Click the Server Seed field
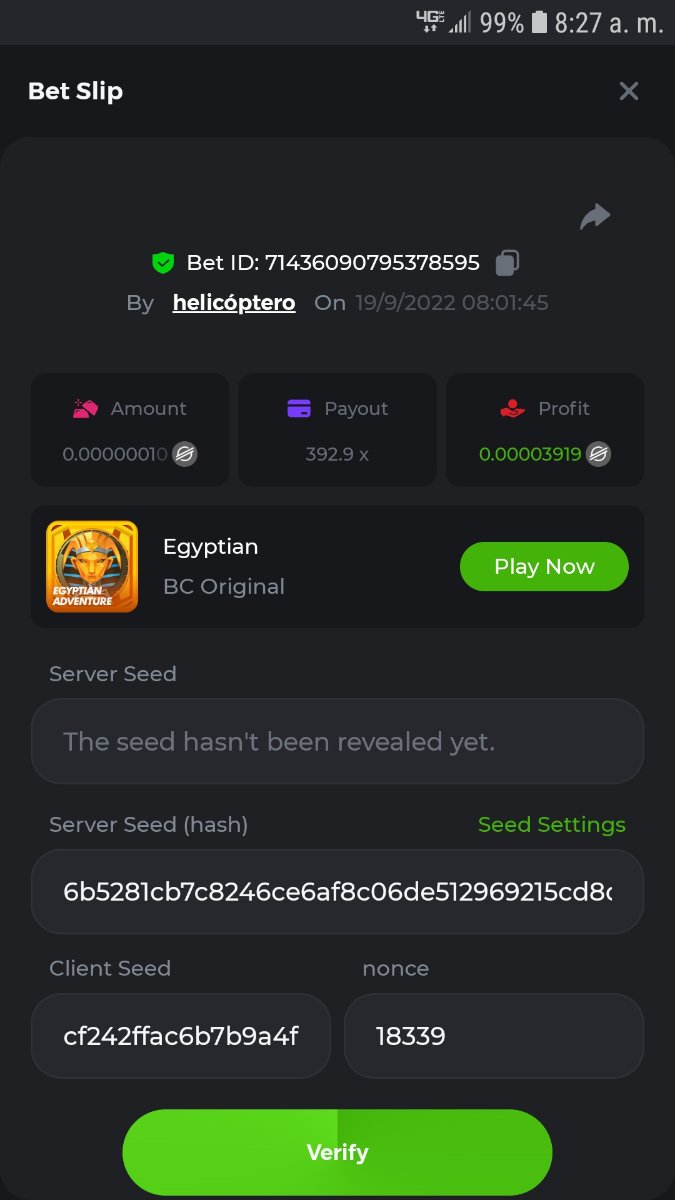The width and height of the screenshot is (675, 1200). pyautogui.click(x=337, y=741)
